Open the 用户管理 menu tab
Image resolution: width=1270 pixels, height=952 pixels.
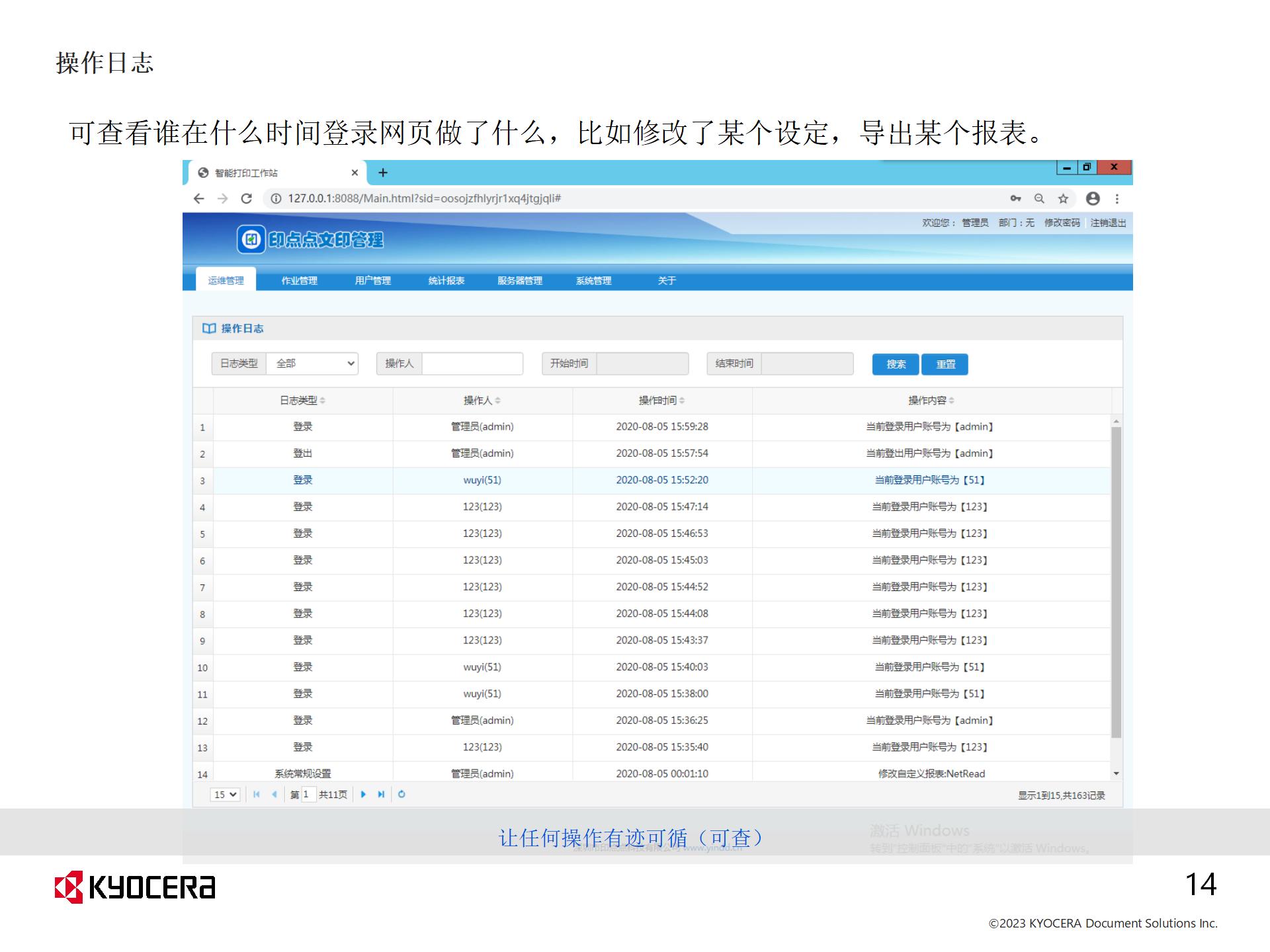point(373,280)
